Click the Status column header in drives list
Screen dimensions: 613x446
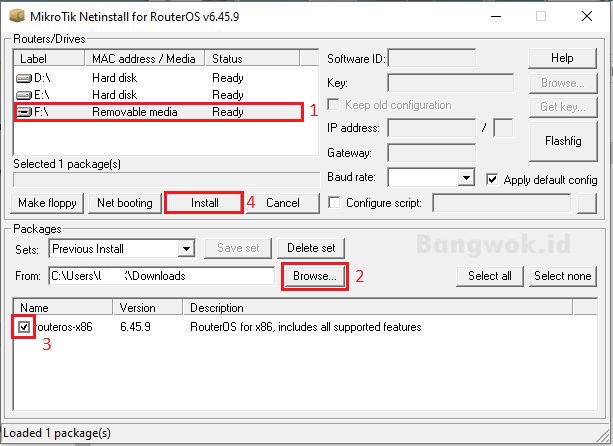[x=252, y=59]
